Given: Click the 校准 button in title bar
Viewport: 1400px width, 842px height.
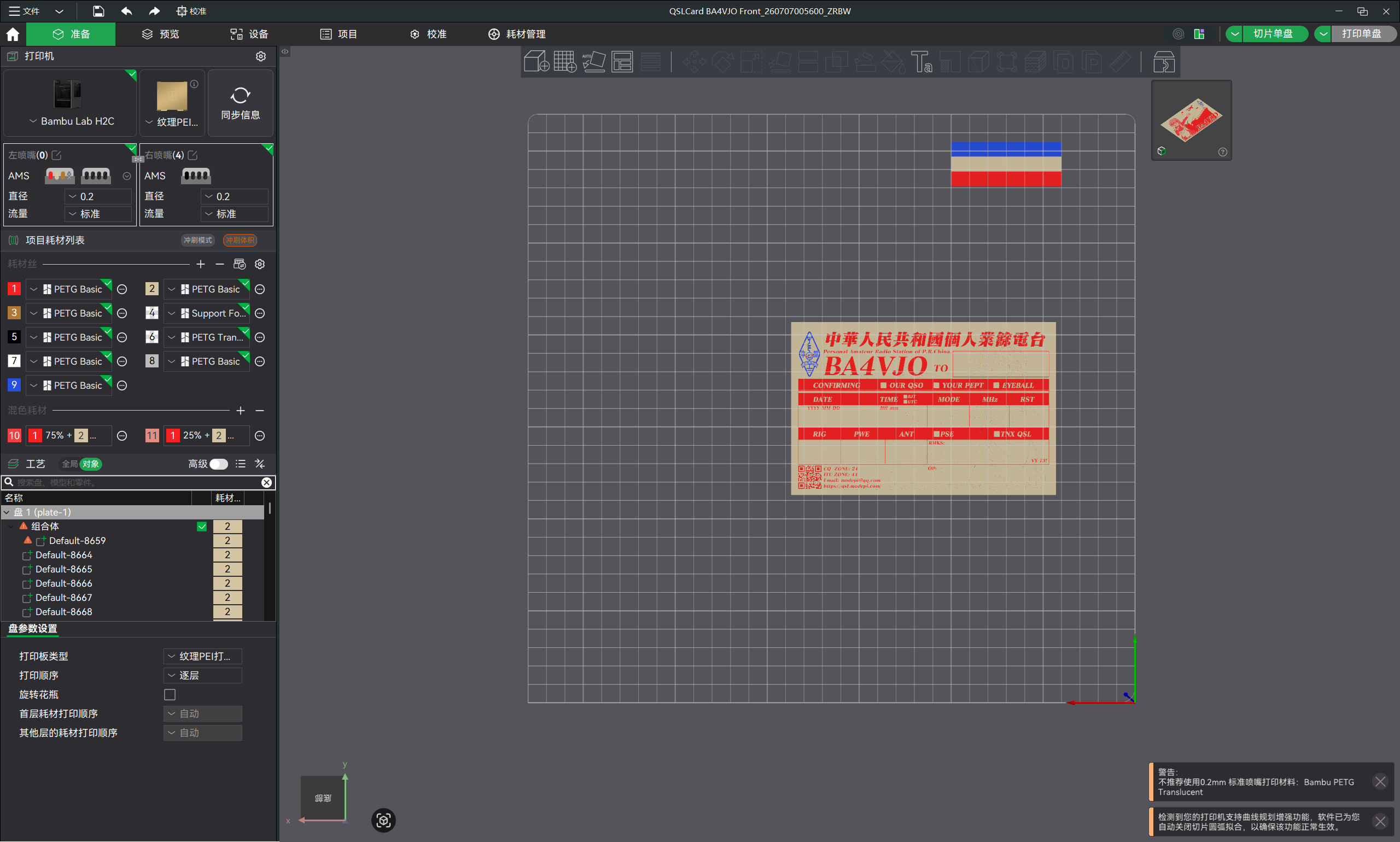Looking at the screenshot, I should 191,11.
